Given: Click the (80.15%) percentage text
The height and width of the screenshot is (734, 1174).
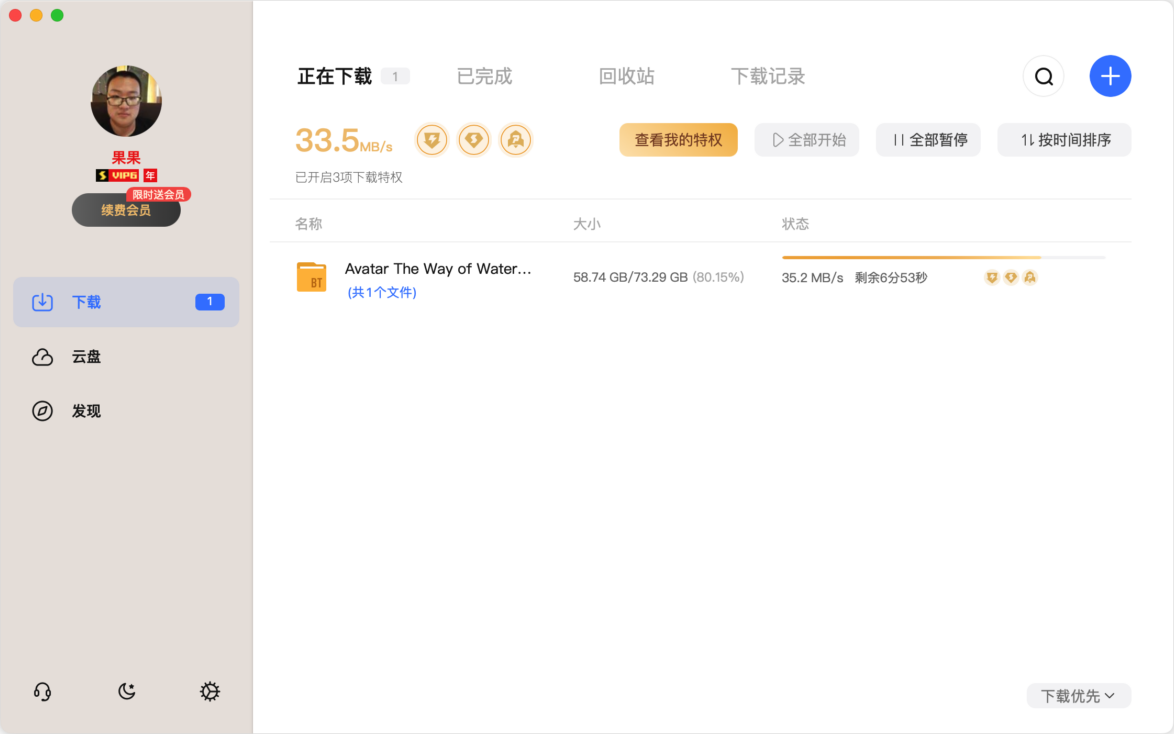Looking at the screenshot, I should click(718, 278).
